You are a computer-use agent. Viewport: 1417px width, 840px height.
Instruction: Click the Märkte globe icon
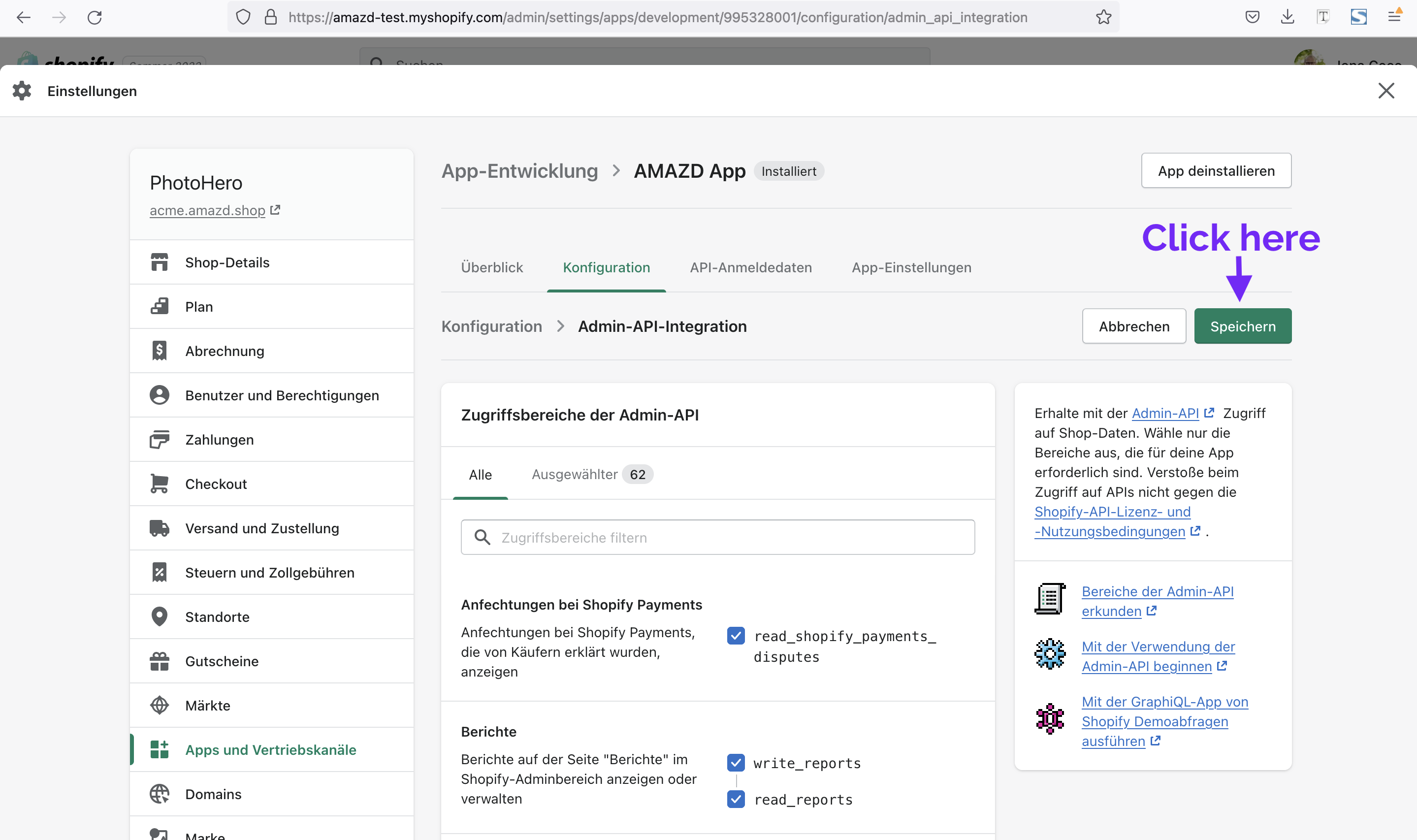tap(160, 705)
